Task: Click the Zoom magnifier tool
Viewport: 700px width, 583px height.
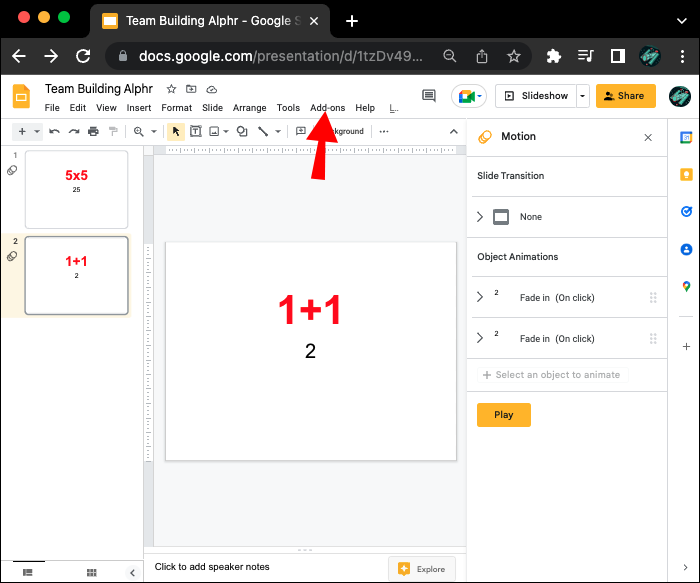Action: click(139, 131)
